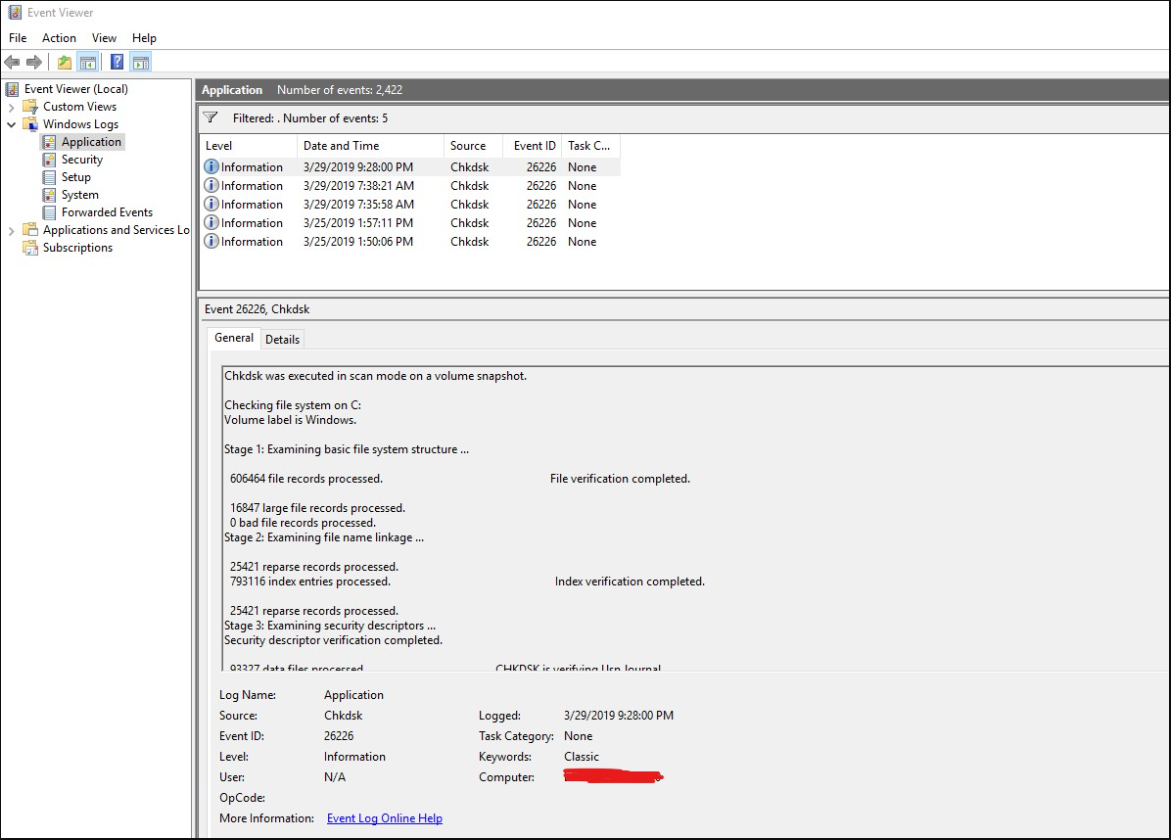Open the System log

tap(79, 195)
